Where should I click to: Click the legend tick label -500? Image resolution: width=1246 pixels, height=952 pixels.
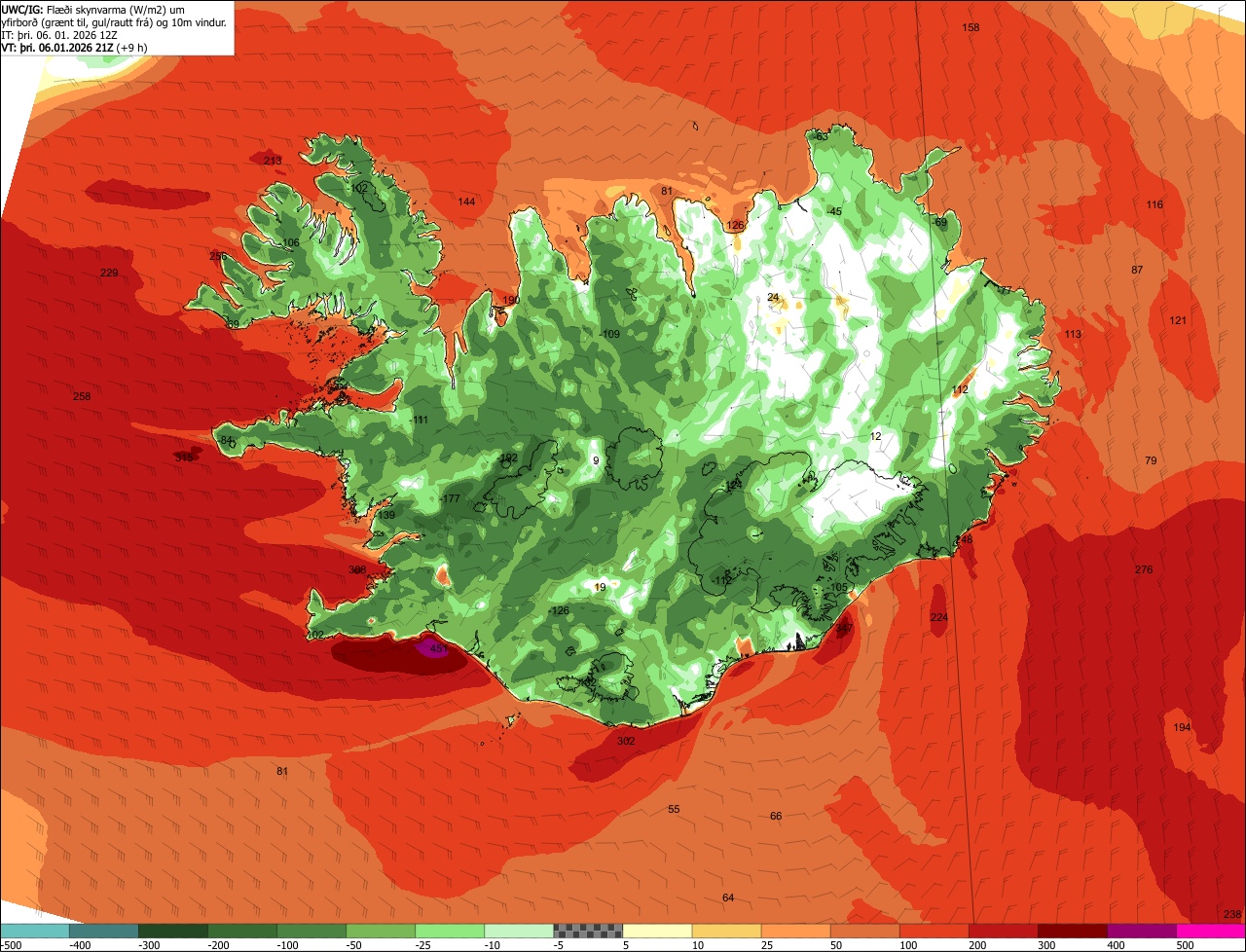11,944
